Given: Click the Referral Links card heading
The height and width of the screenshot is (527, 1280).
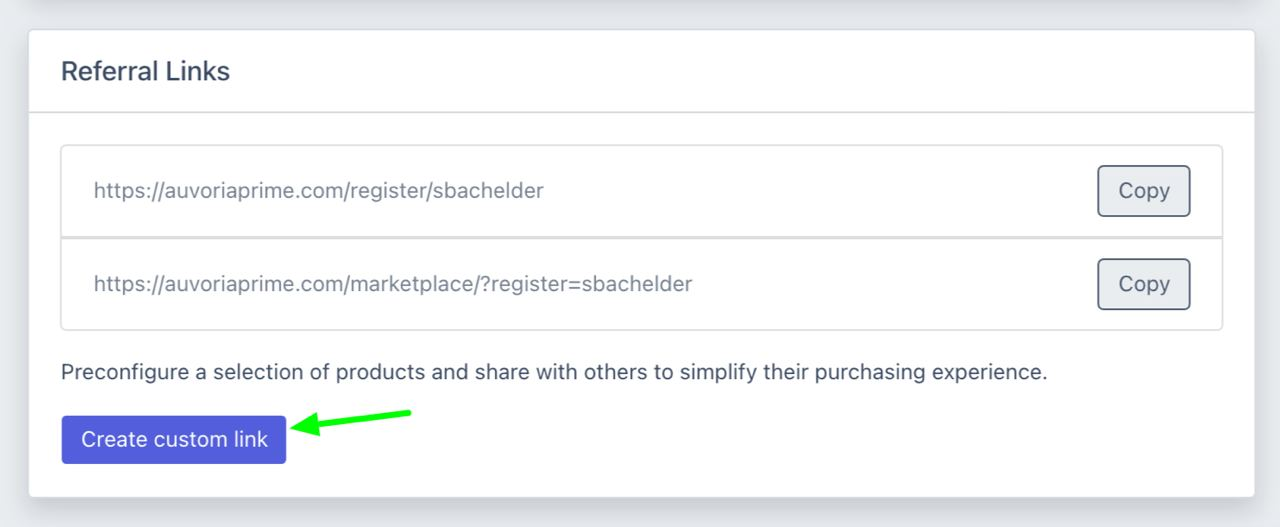Looking at the screenshot, I should [x=146, y=72].
